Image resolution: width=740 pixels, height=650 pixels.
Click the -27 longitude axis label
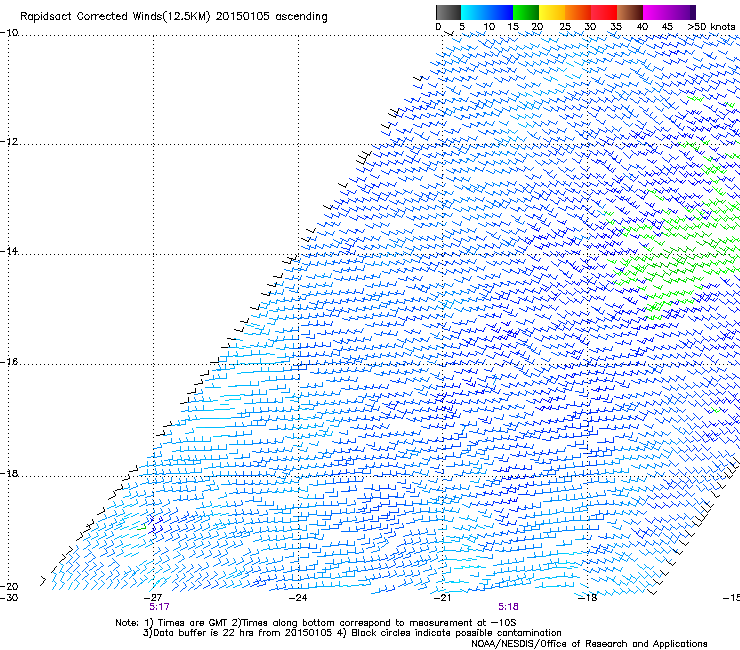(x=153, y=598)
